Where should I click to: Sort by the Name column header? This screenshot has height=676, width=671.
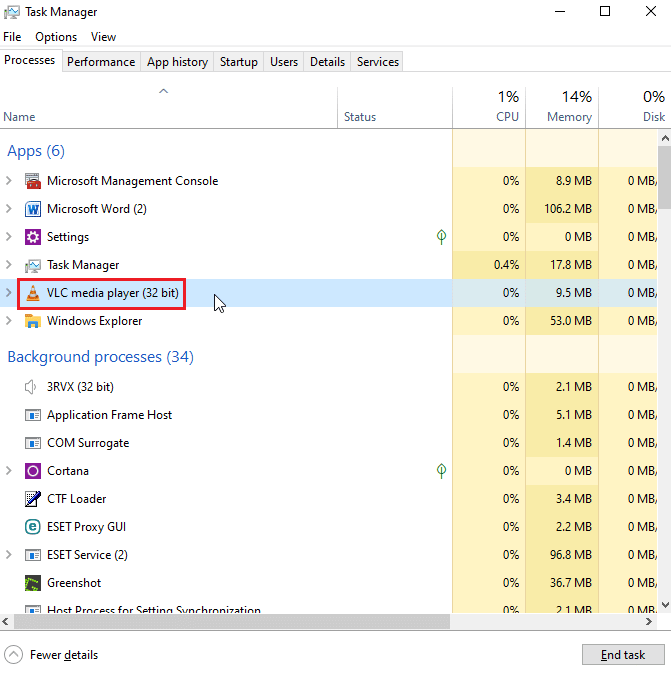[x=168, y=108]
